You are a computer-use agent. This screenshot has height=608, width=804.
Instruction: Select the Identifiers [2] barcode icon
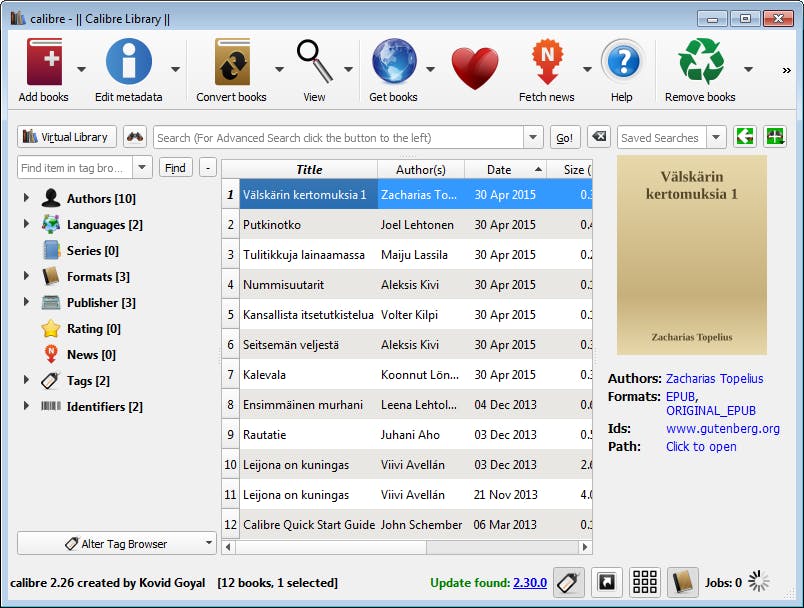pyautogui.click(x=51, y=407)
